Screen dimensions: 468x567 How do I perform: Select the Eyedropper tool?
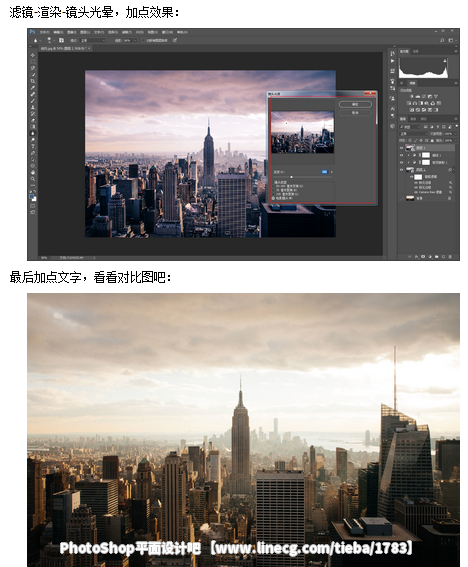pos(33,88)
